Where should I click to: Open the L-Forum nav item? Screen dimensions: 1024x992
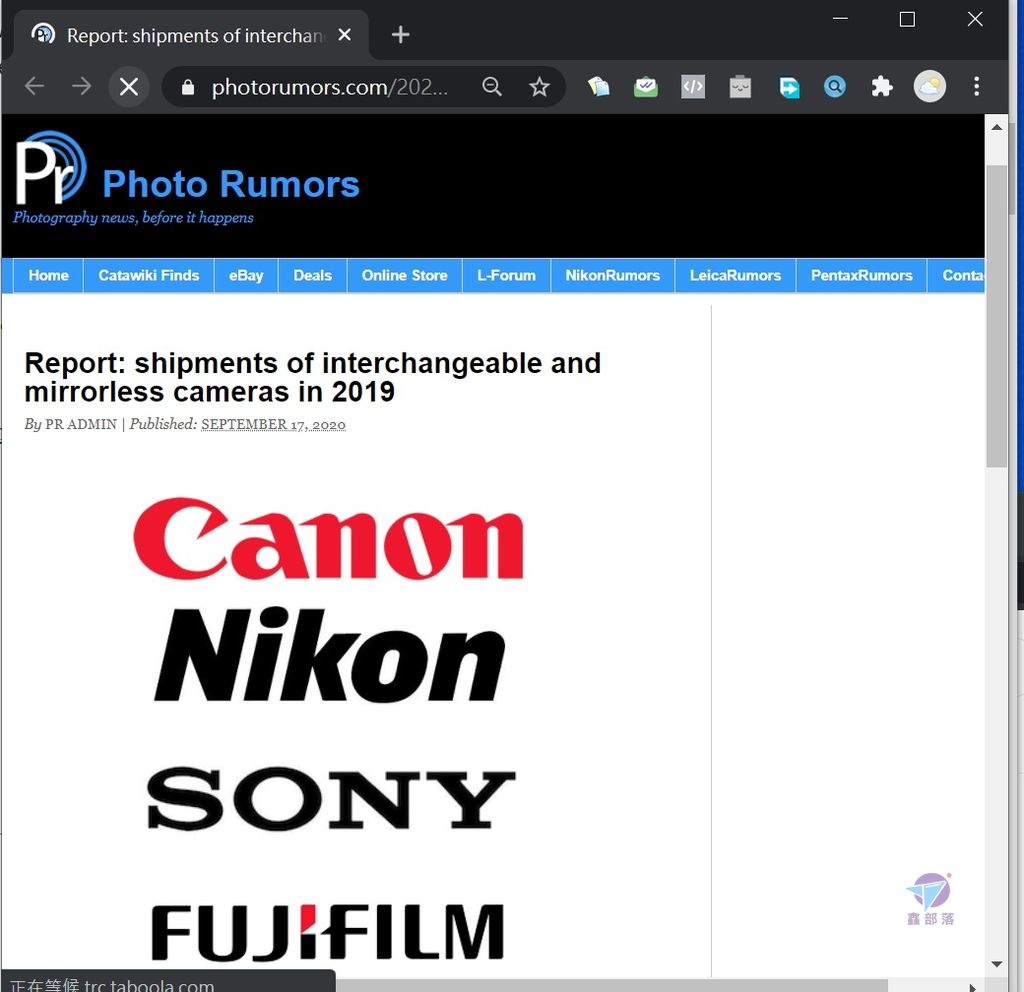point(506,276)
